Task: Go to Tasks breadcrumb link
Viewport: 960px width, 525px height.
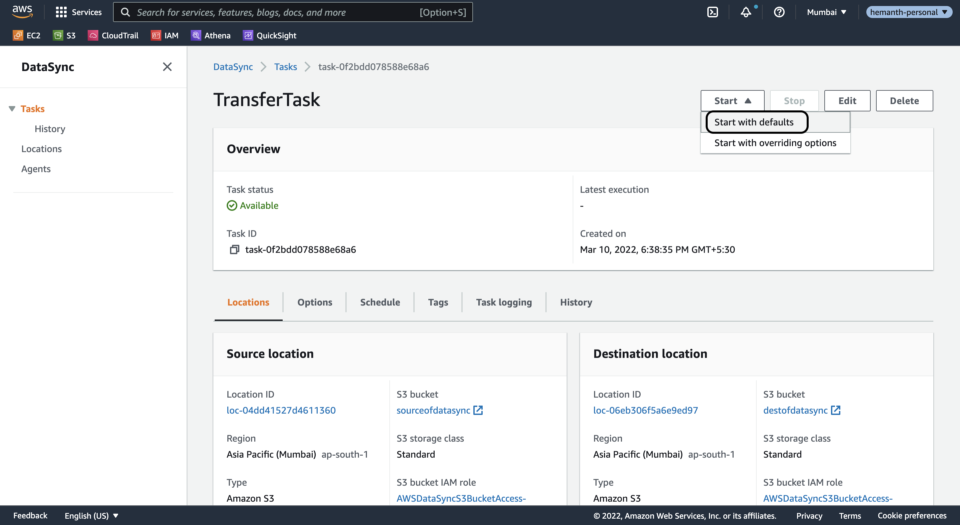Action: coord(285,67)
